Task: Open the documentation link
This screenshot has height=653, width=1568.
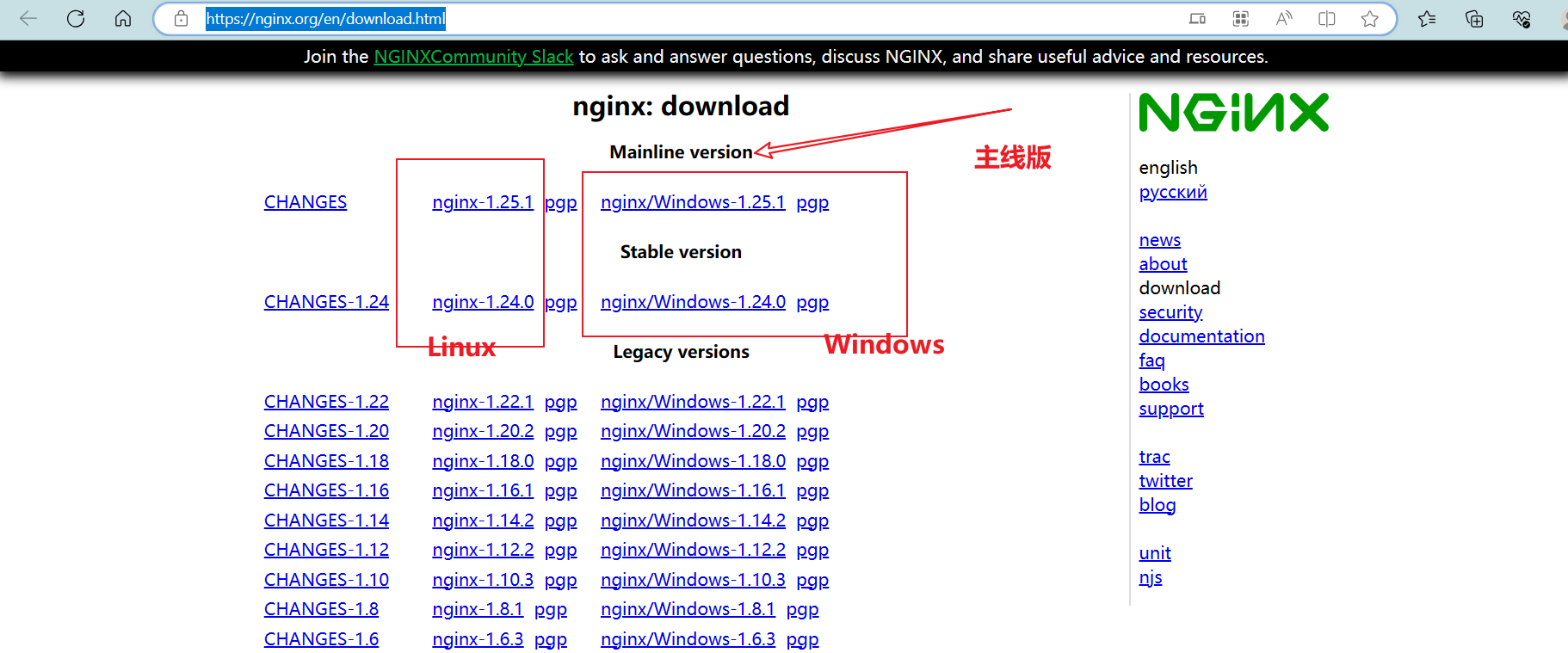Action: click(x=1201, y=336)
